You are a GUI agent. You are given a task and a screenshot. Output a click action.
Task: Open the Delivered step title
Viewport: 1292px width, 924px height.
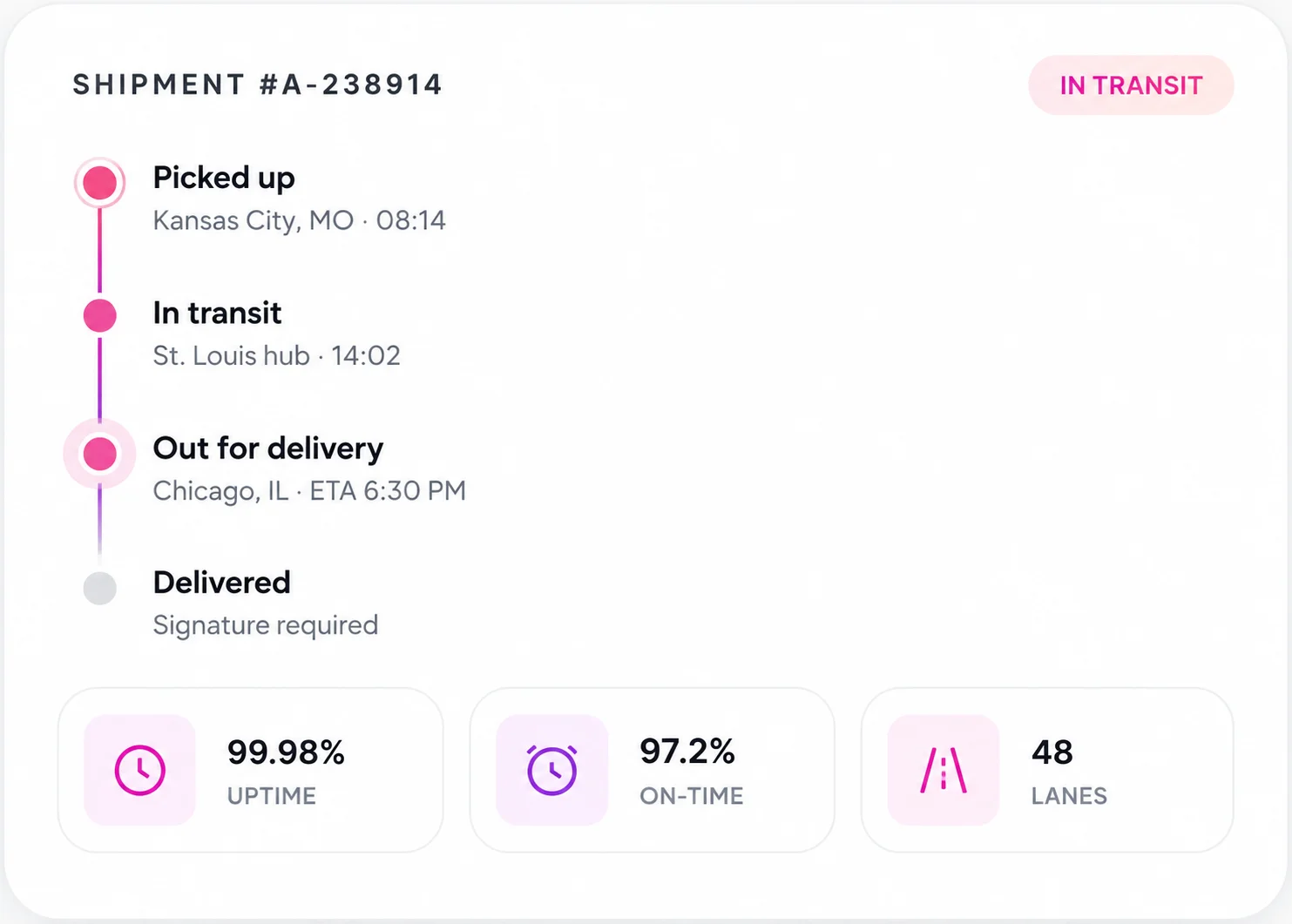pos(221,583)
